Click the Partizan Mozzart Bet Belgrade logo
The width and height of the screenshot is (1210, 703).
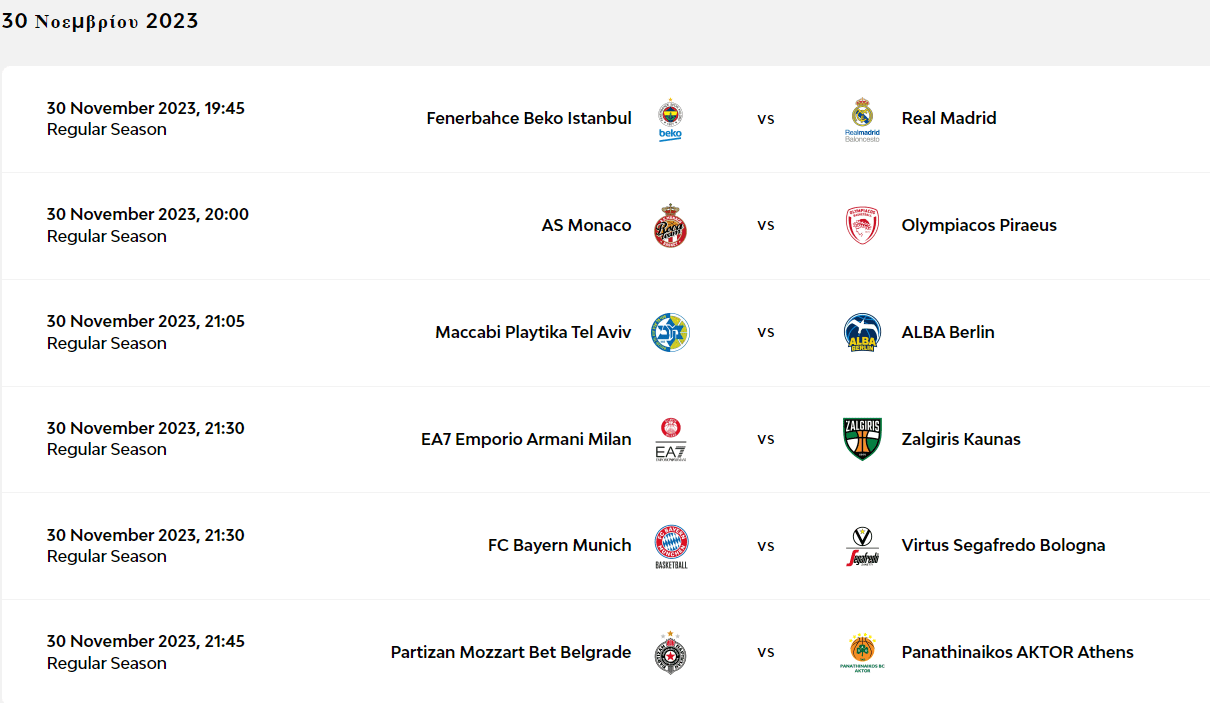670,653
